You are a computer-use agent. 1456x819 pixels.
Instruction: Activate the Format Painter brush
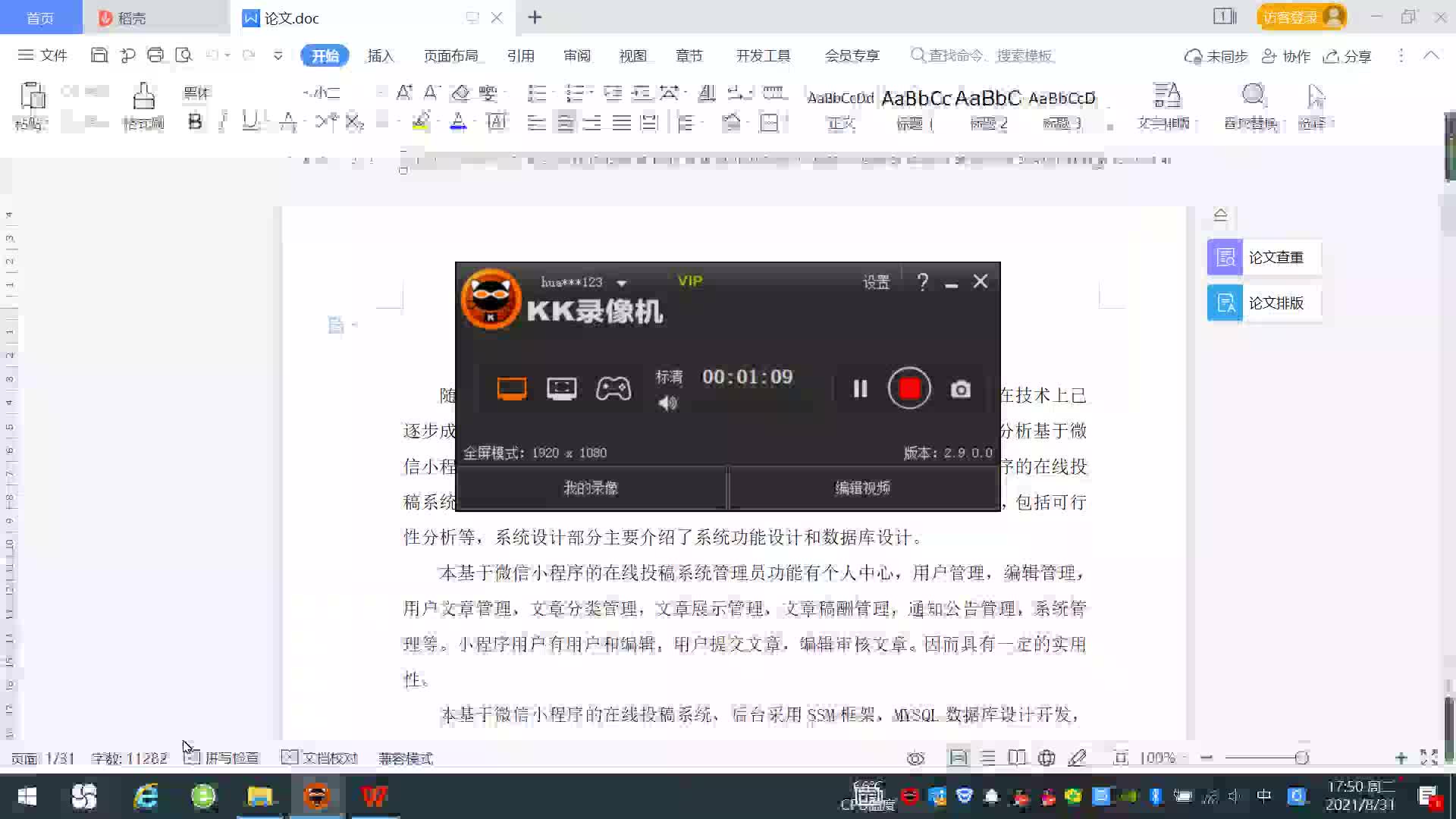coord(143,96)
